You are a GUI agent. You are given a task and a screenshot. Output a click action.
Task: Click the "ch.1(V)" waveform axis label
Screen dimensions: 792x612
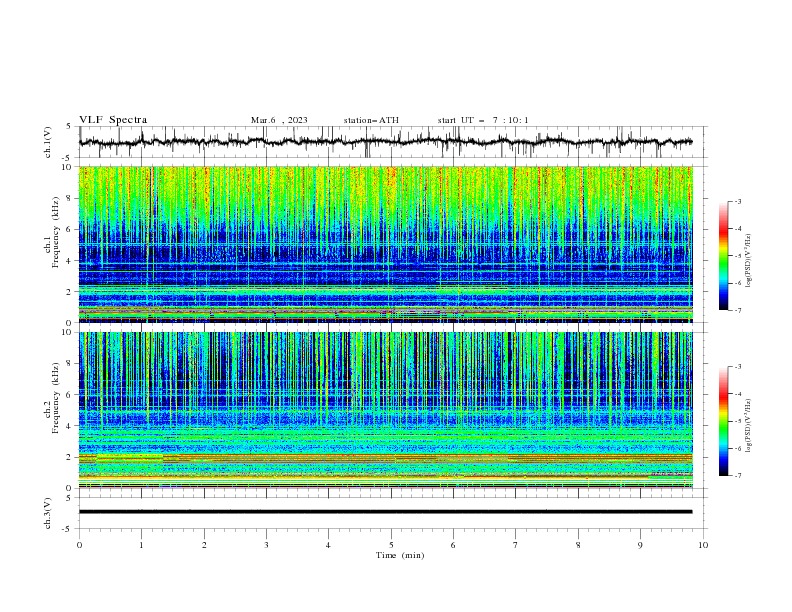48,142
